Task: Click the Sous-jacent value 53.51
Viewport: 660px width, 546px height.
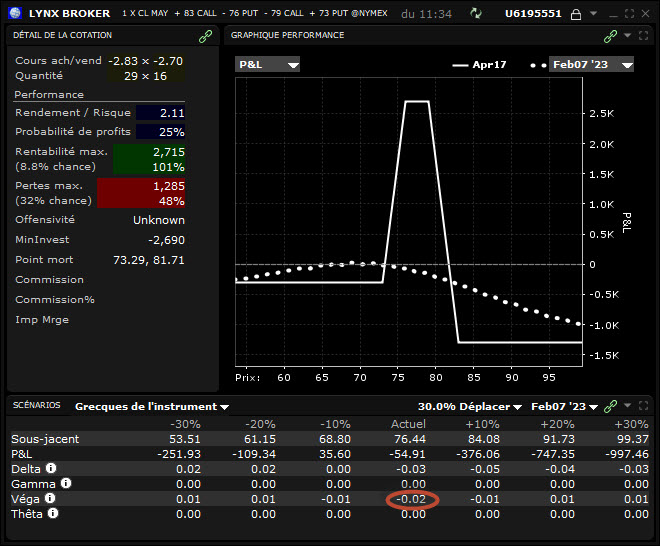Action: click(x=185, y=439)
